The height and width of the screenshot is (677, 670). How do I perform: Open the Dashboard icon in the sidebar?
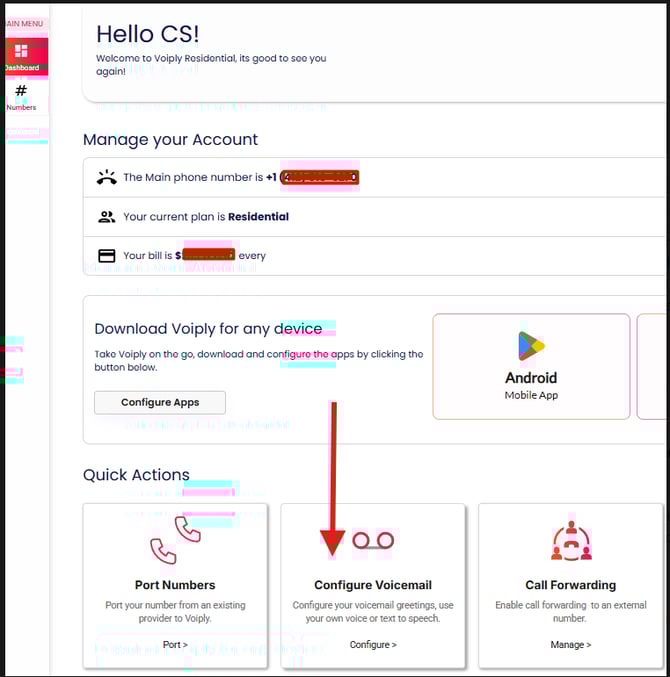pos(21,51)
